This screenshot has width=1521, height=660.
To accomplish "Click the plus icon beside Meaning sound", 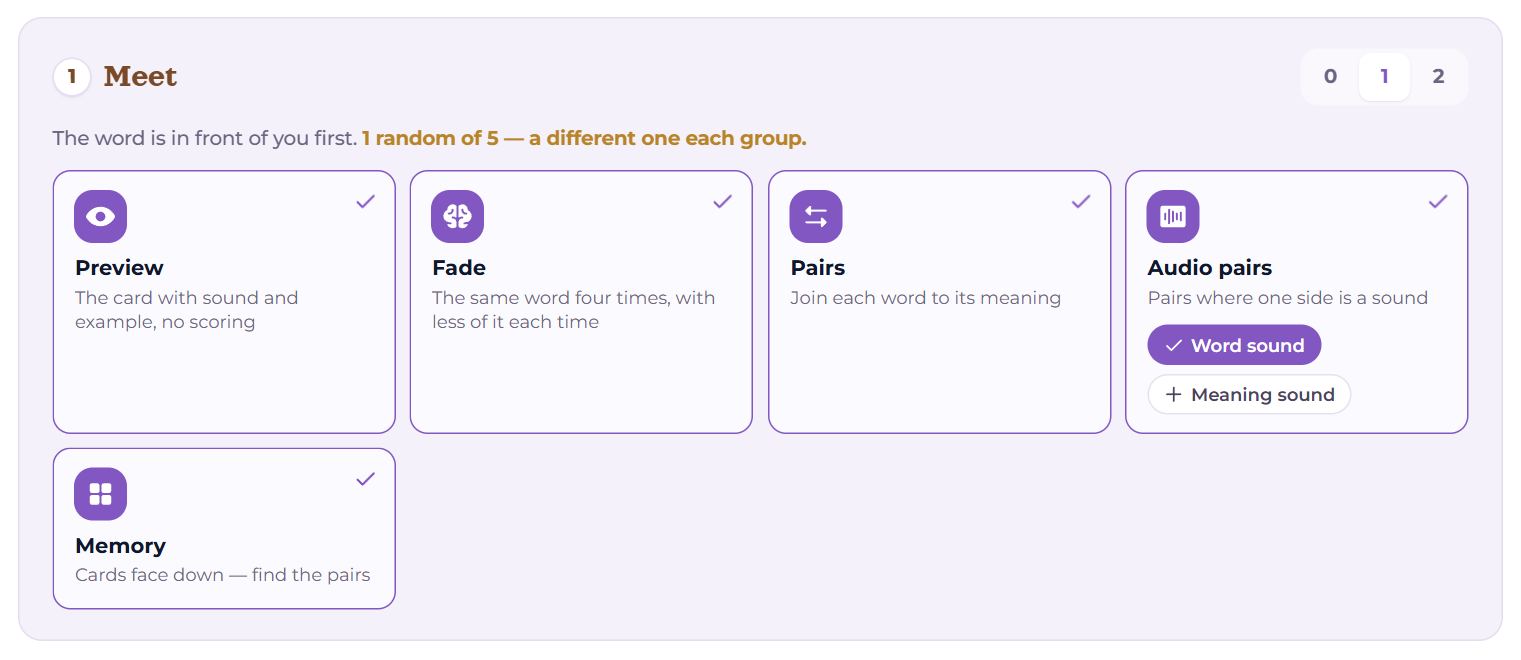I will pyautogui.click(x=1174, y=395).
